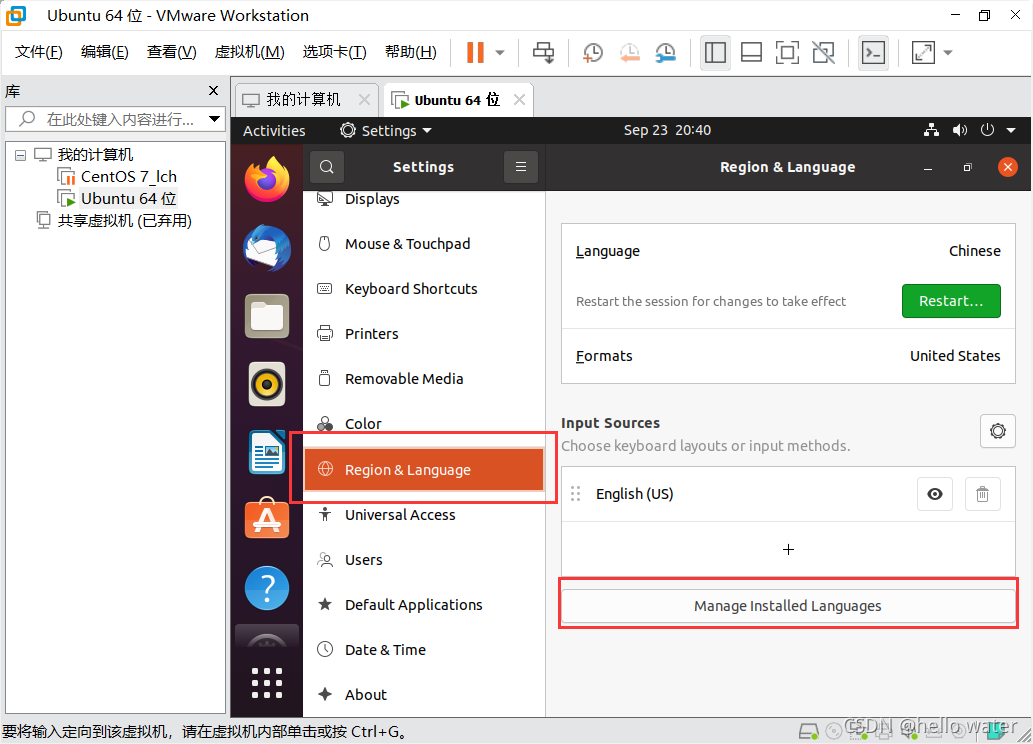1033x744 pixels.
Task: Open the Formats row showing United States
Action: tap(788, 356)
